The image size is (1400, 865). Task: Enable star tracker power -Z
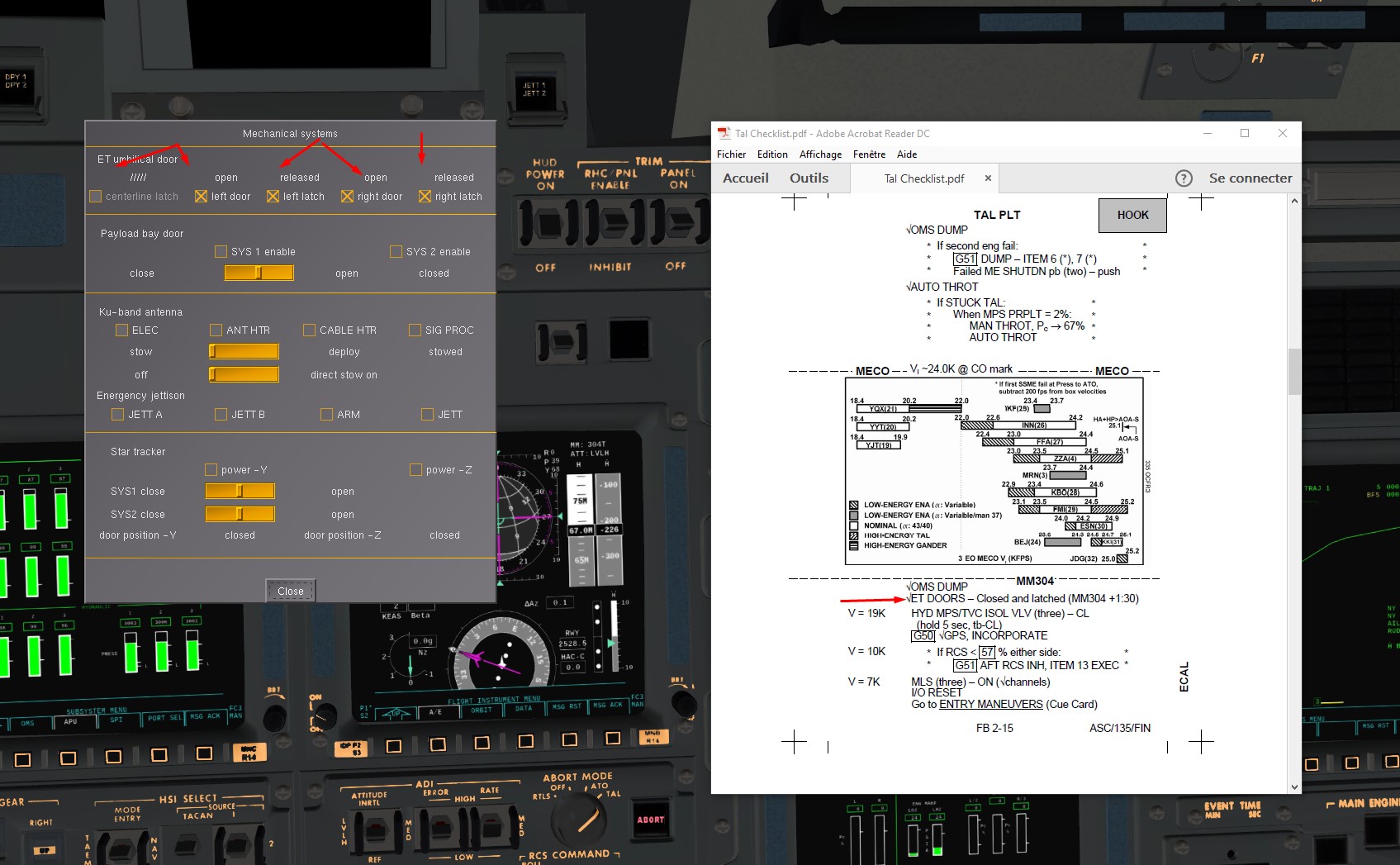(415, 469)
